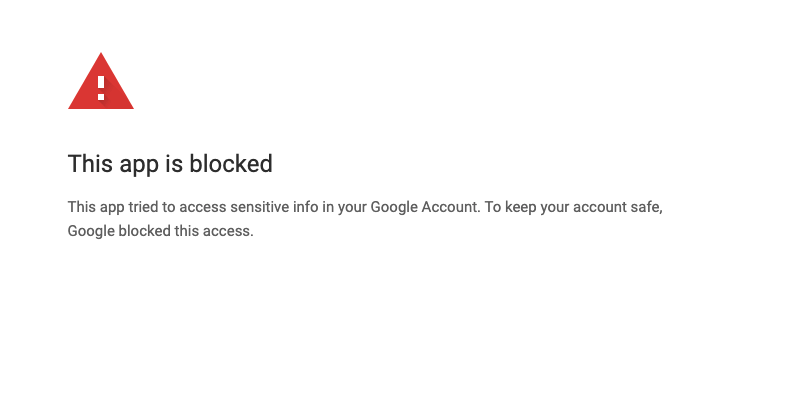Click the word "access." ending the description
Screen dimensions: 797x415
coord(232,231)
